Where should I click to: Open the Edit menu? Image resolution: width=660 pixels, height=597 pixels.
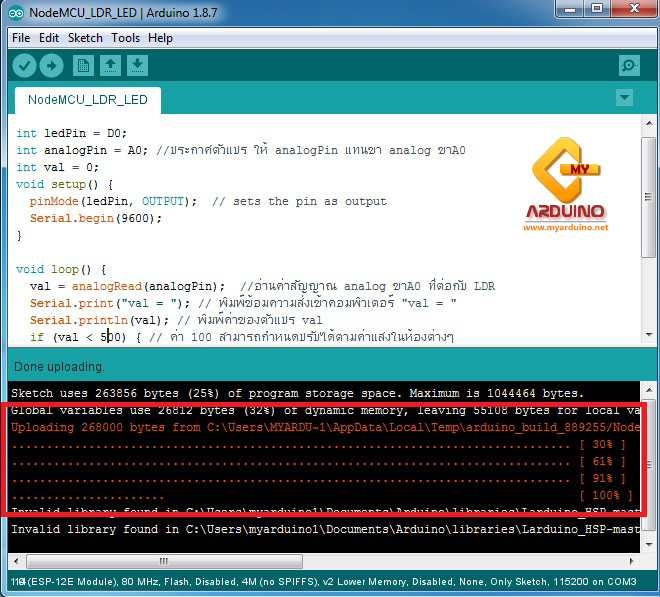point(49,38)
